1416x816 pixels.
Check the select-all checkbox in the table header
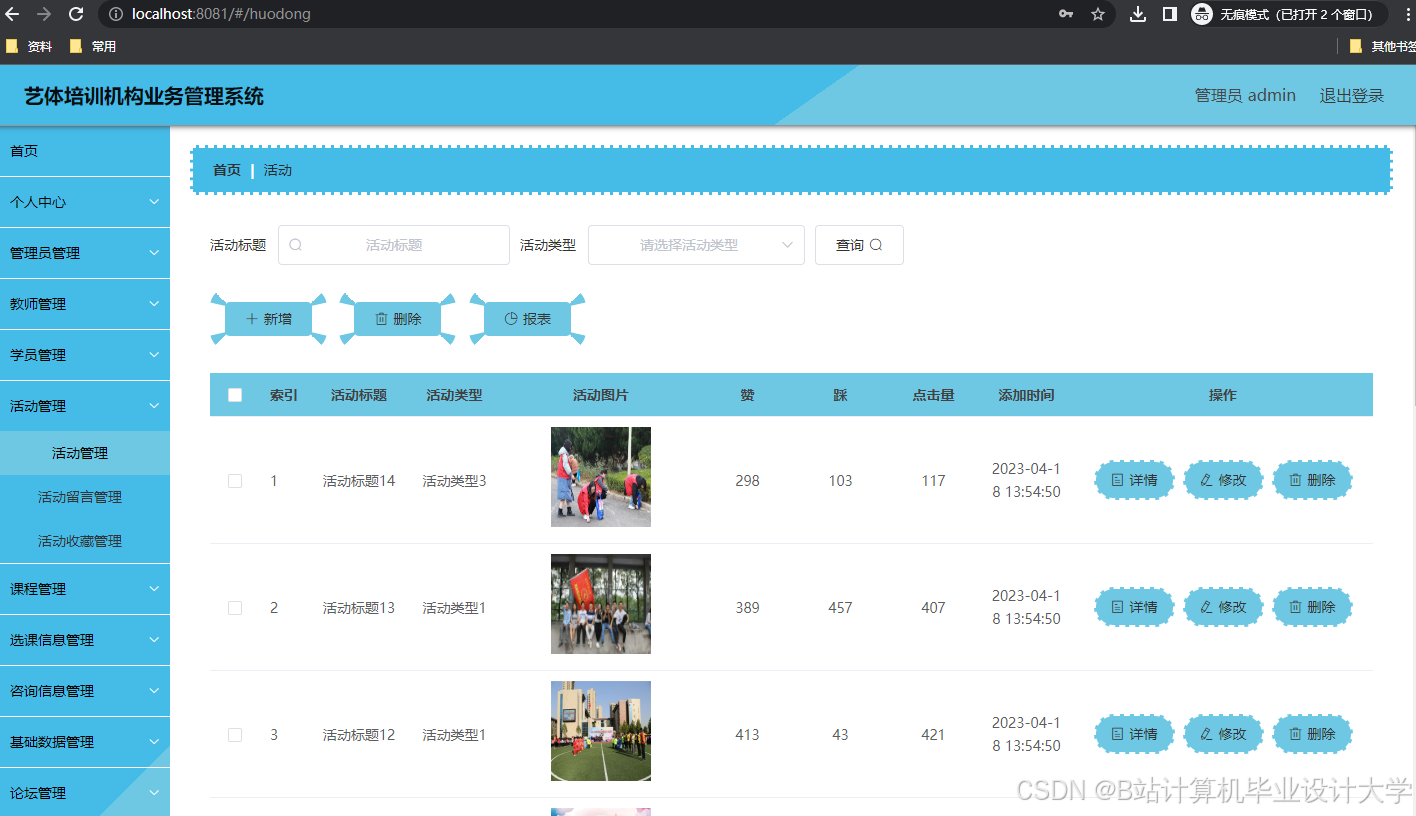(235, 395)
